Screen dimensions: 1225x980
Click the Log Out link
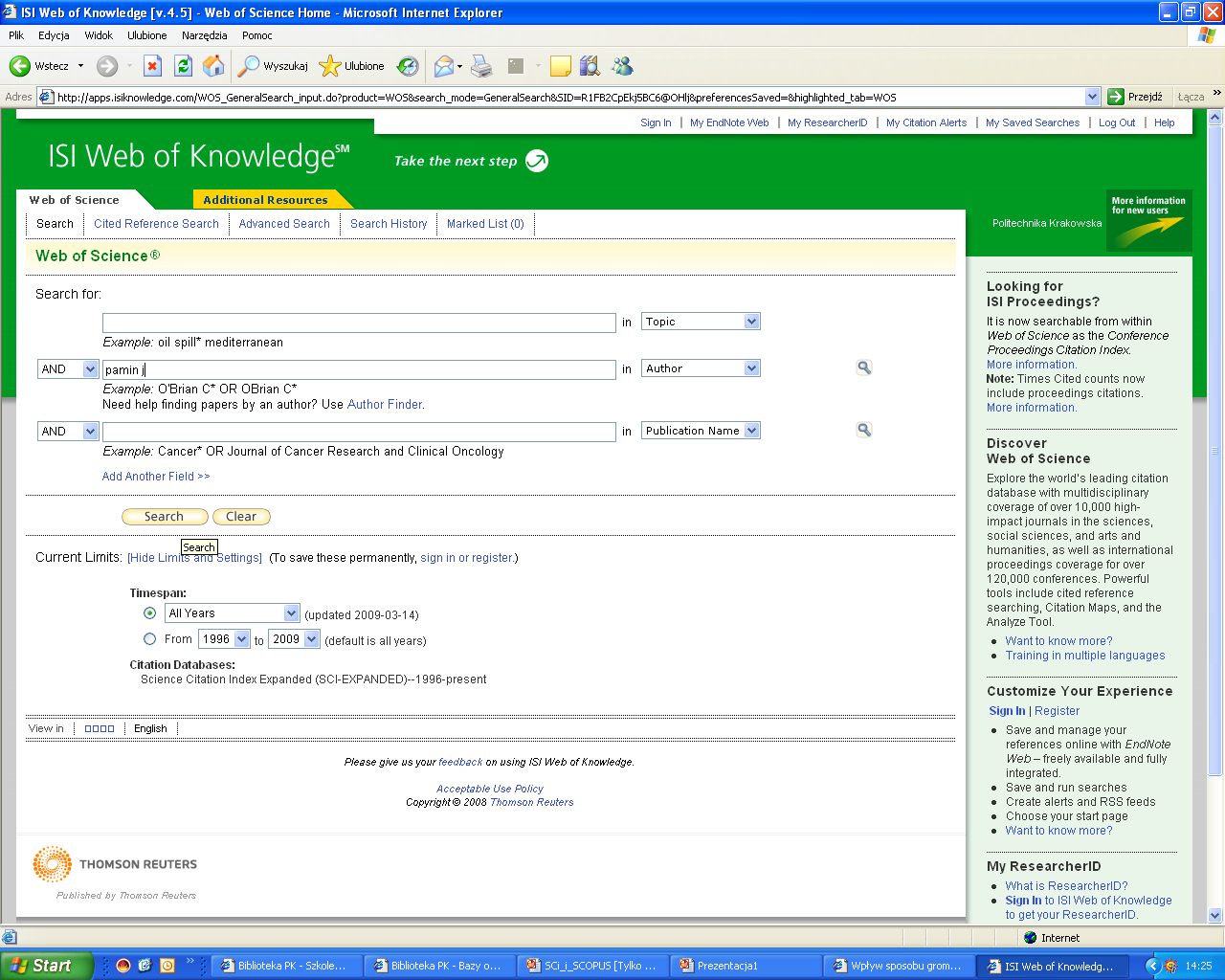[1117, 122]
